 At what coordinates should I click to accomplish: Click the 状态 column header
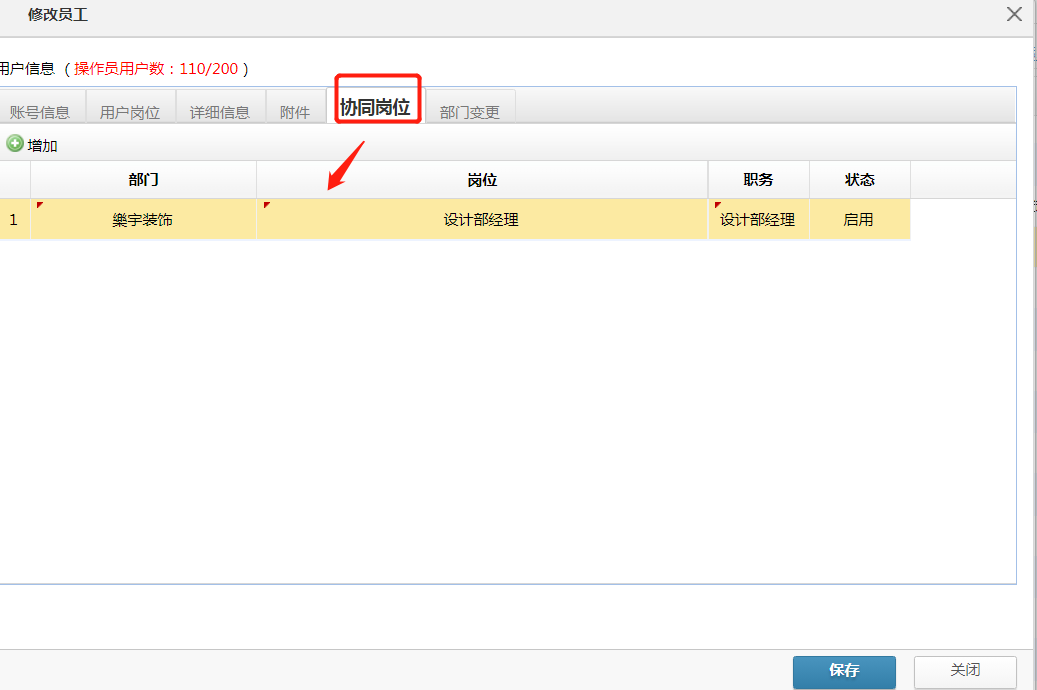[860, 179]
